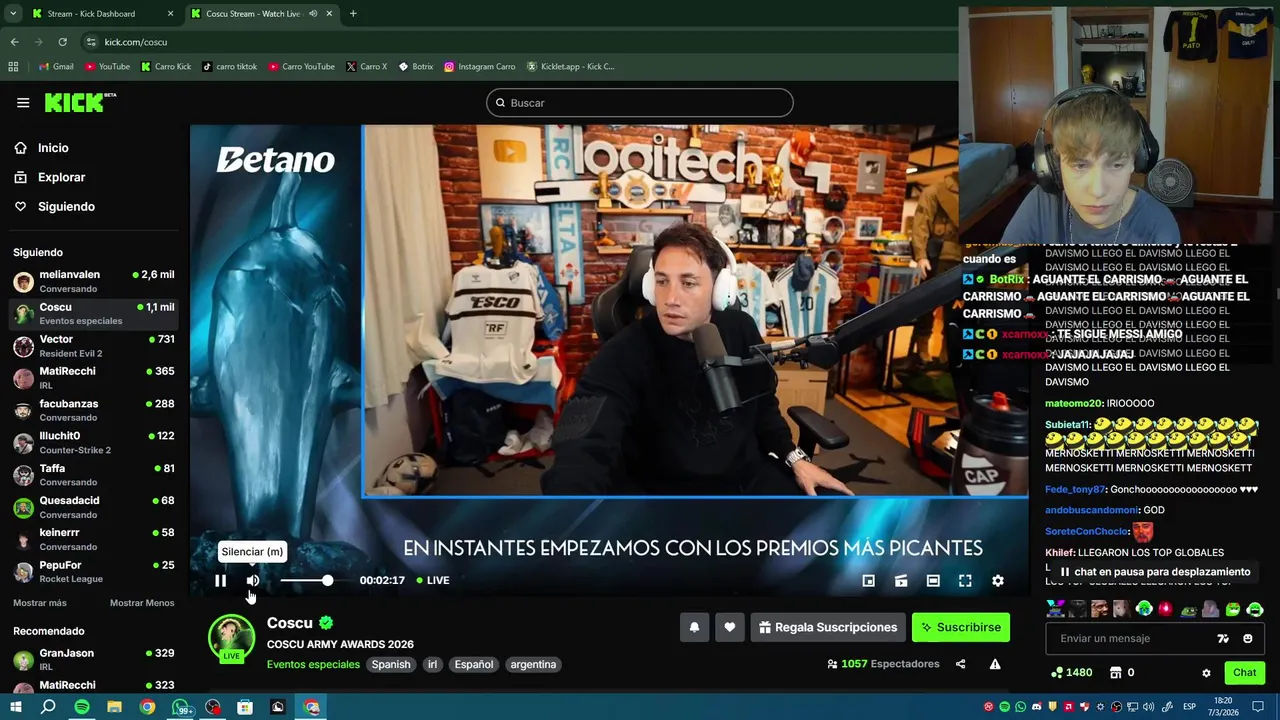Go to the Kick logo home

[x=80, y=102]
